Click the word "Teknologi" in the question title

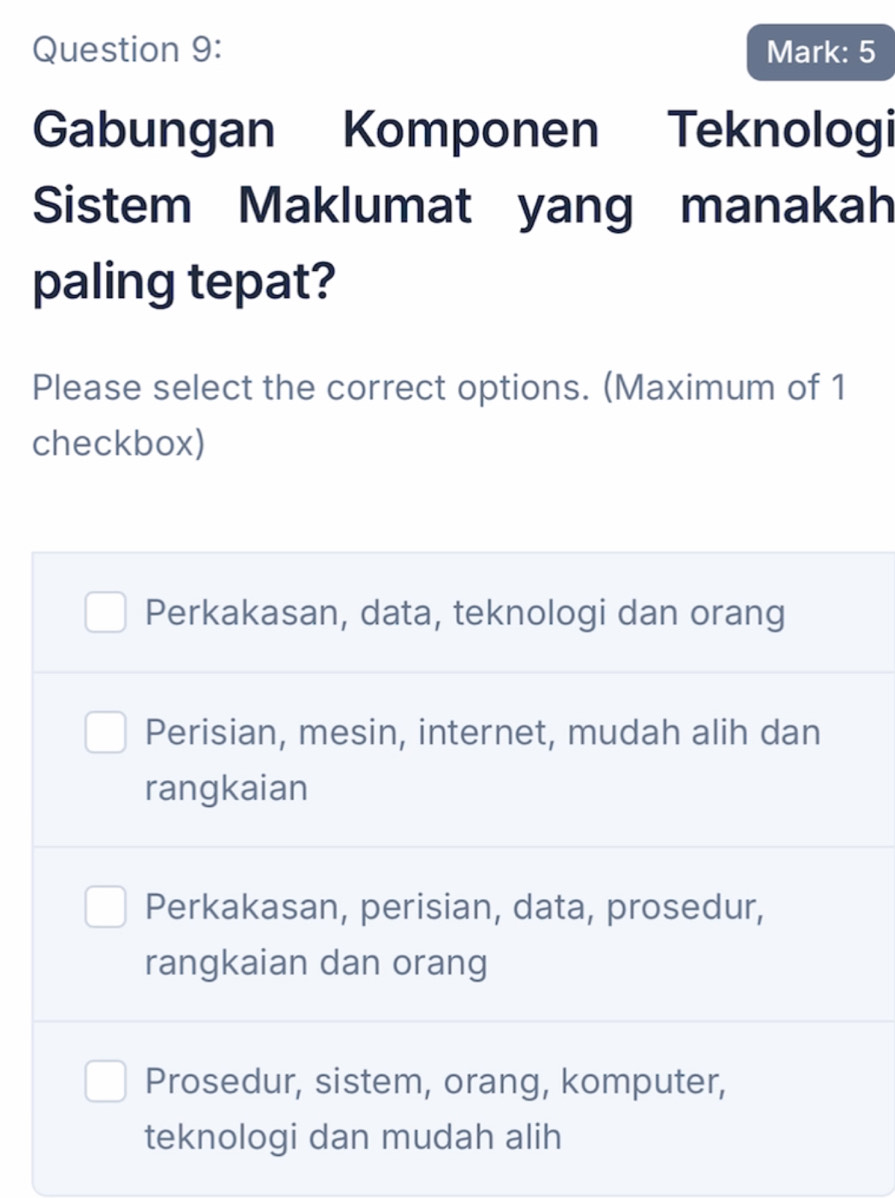(x=780, y=129)
